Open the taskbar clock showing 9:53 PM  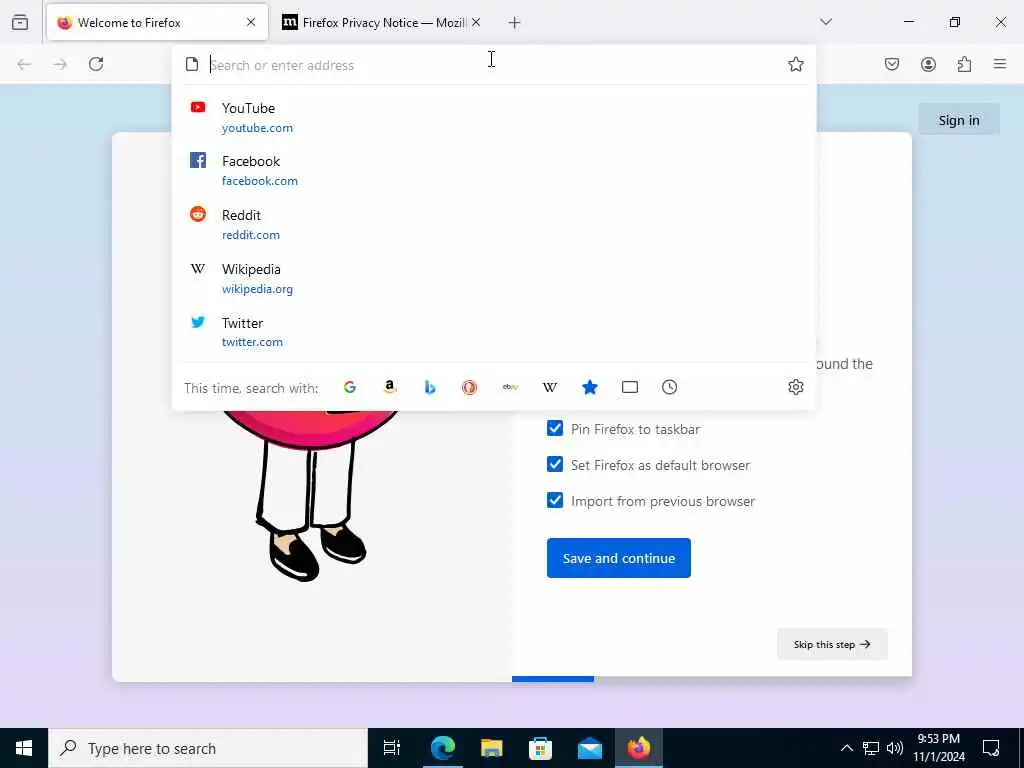click(938, 748)
